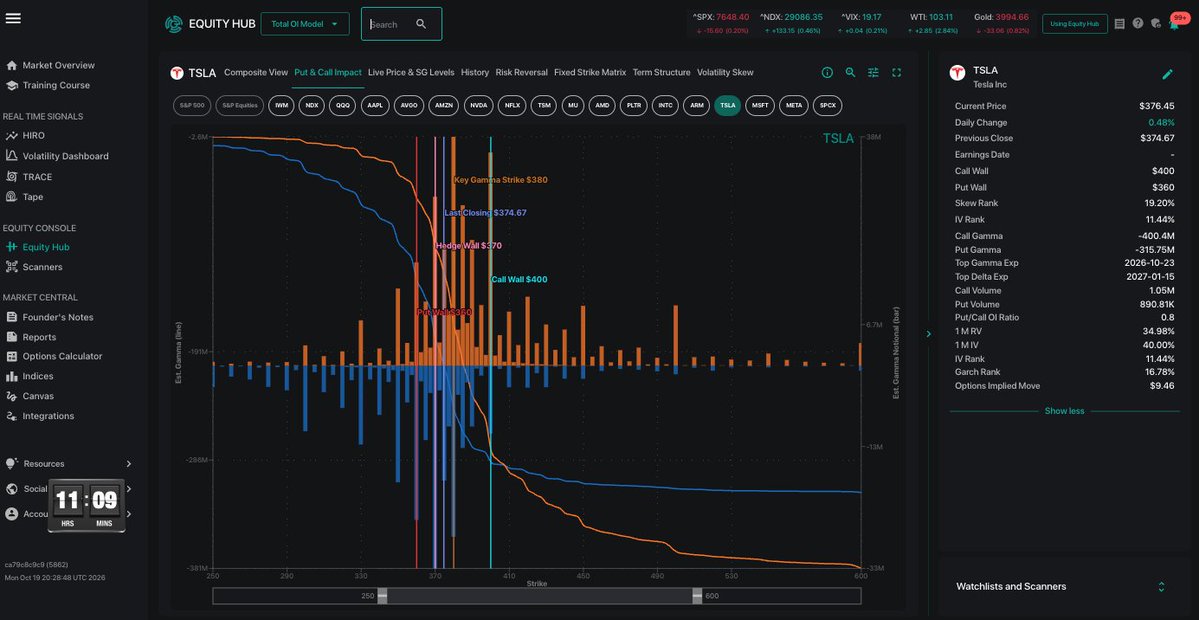Click the ^VIX index quote

coord(862,23)
